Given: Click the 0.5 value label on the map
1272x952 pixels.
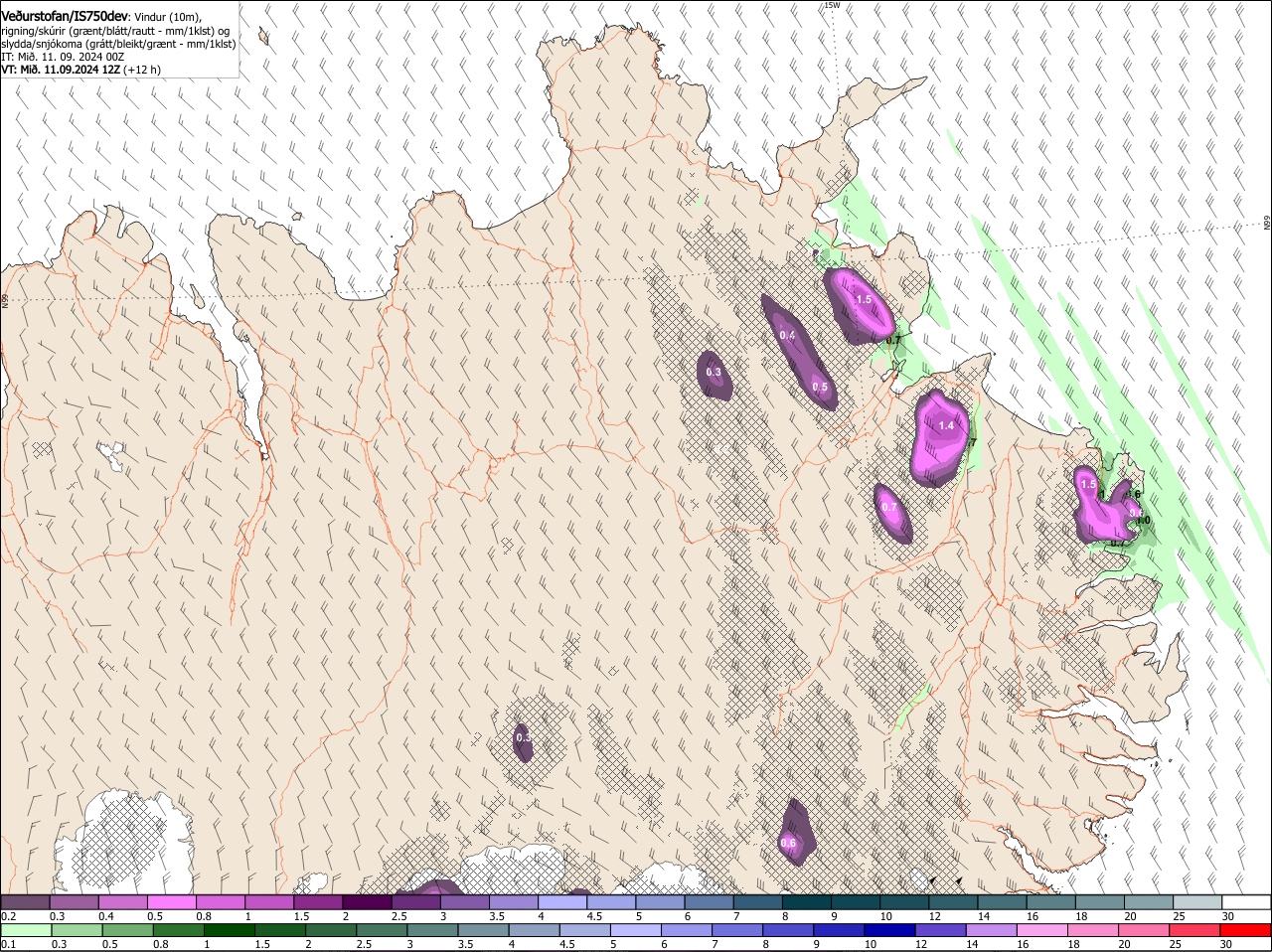Looking at the screenshot, I should 820,387.
